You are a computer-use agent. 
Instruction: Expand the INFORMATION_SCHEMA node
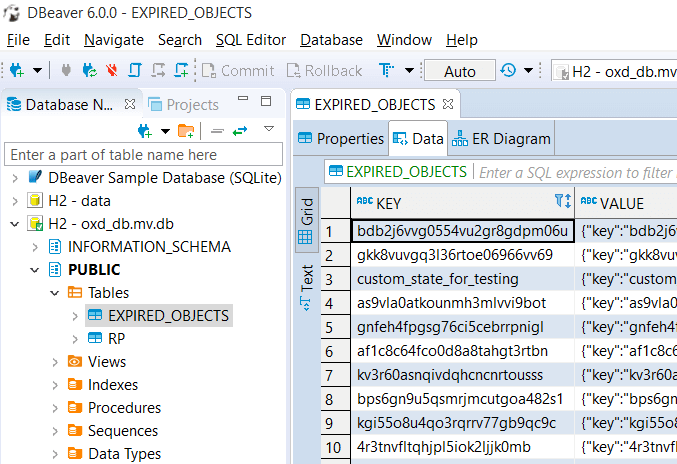35,247
